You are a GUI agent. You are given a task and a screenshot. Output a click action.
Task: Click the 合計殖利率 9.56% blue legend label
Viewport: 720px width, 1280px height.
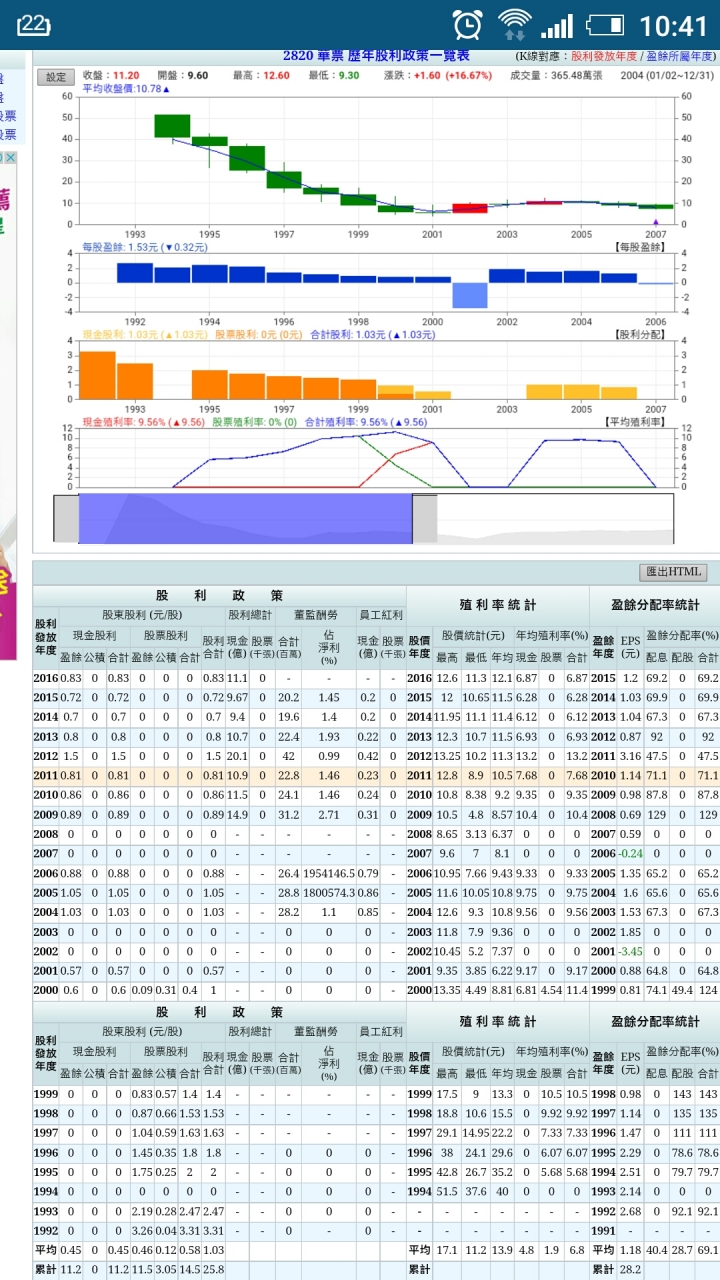367,422
